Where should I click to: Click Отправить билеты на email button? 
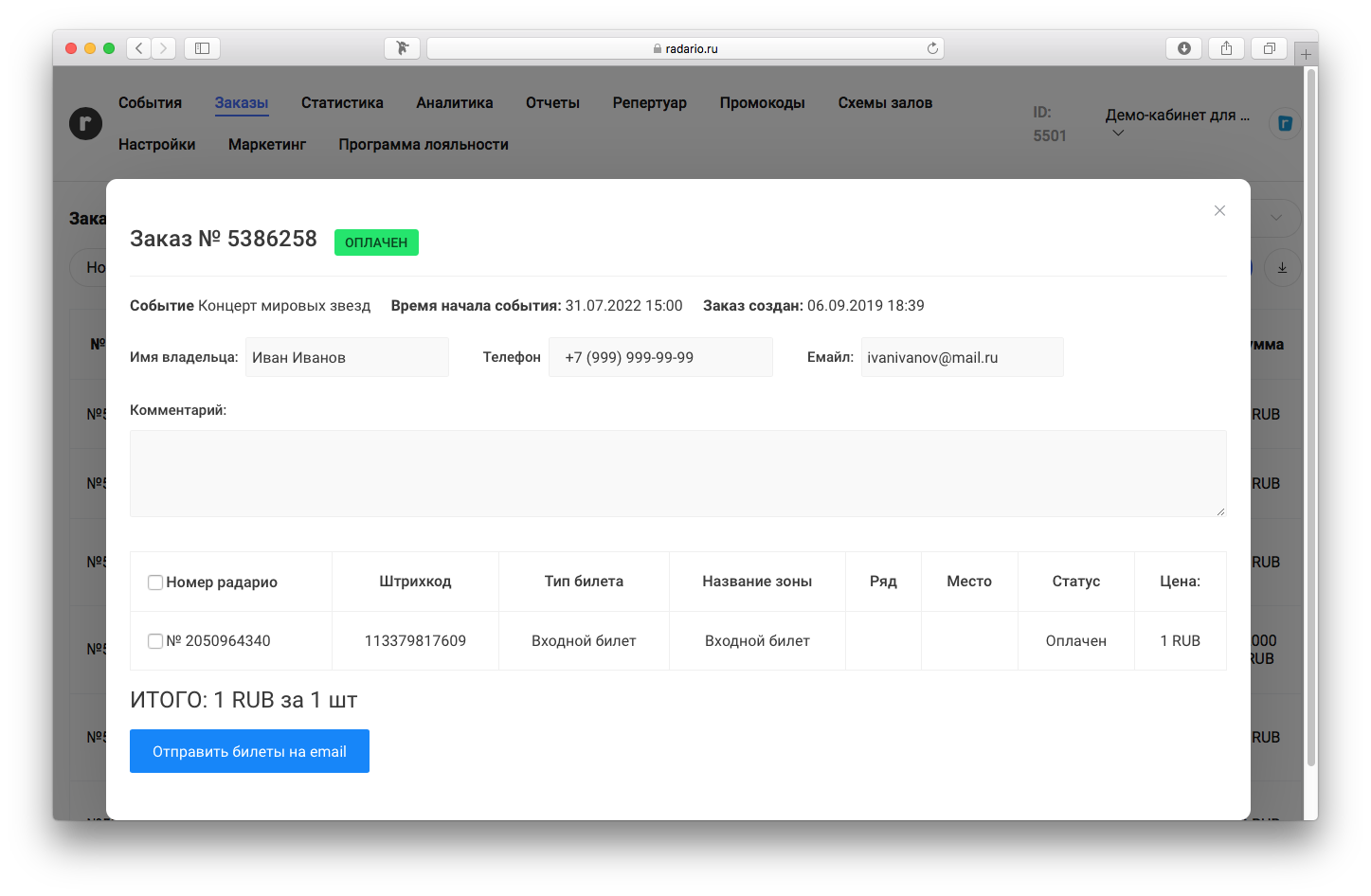[x=249, y=751]
